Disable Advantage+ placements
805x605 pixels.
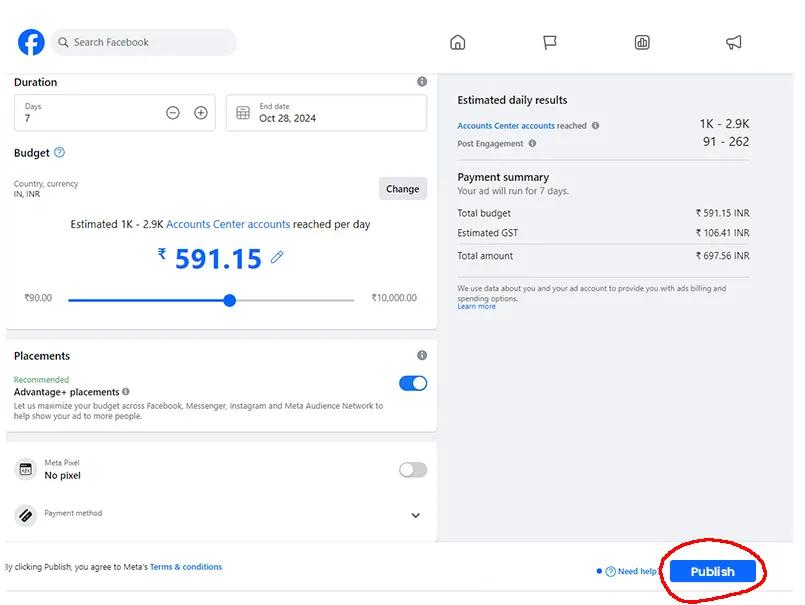pyautogui.click(x=412, y=383)
